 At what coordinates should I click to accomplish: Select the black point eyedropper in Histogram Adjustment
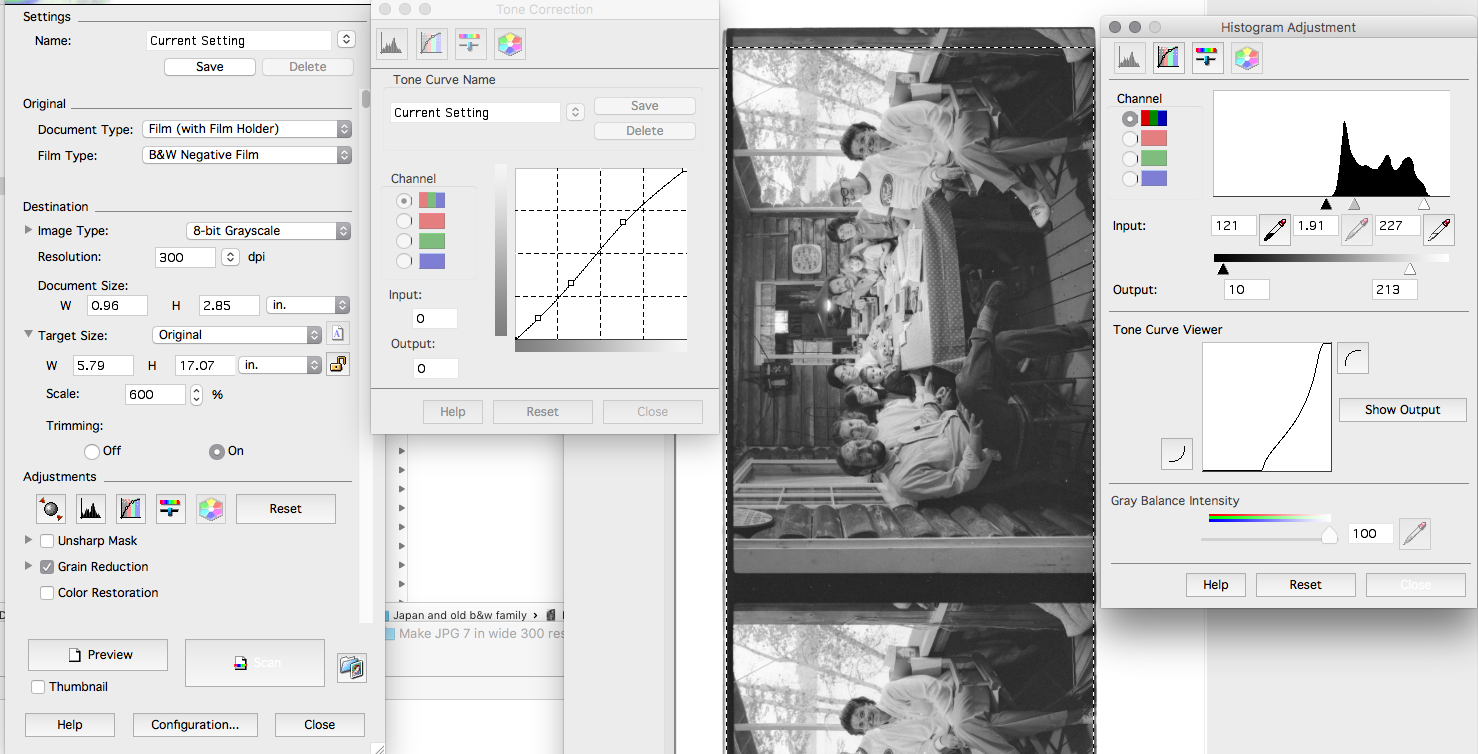[1274, 229]
